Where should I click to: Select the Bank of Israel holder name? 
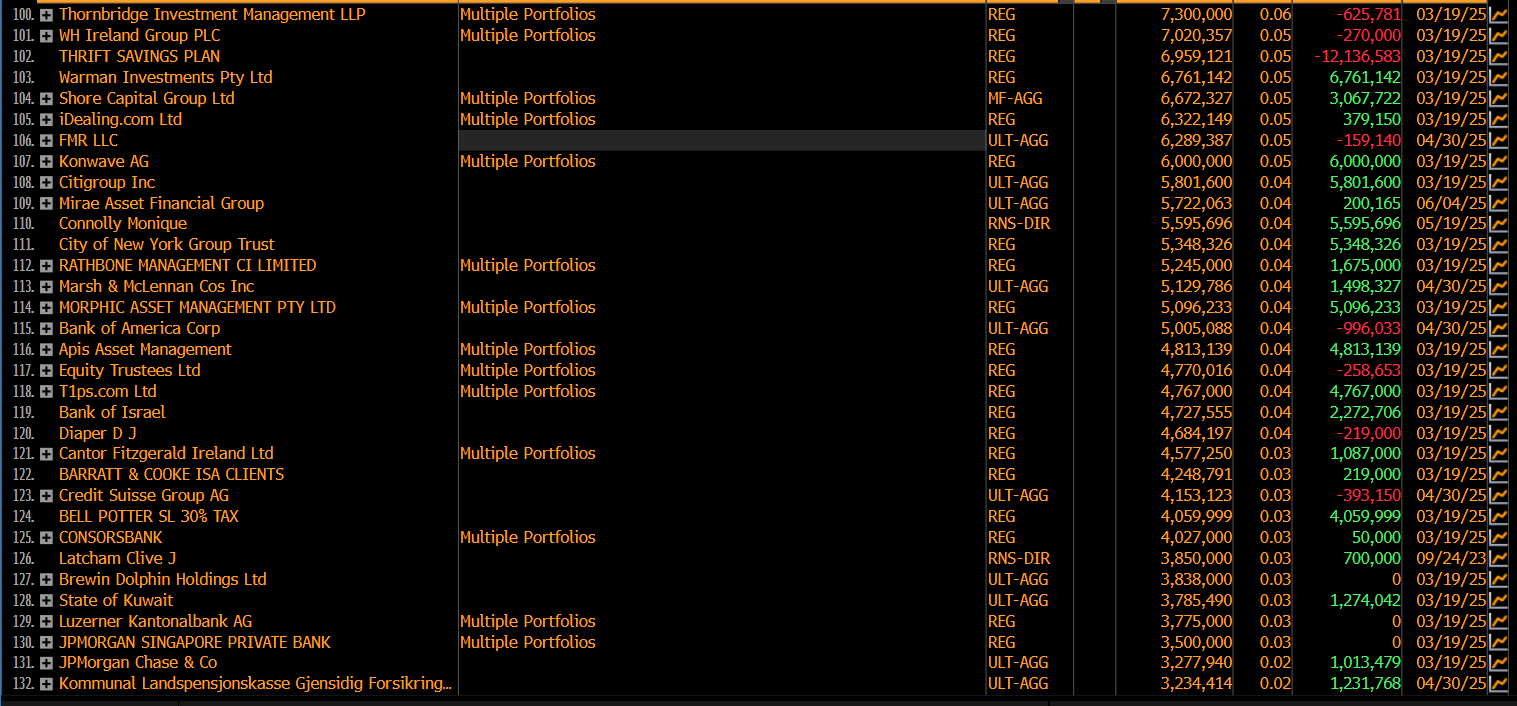[x=112, y=412]
